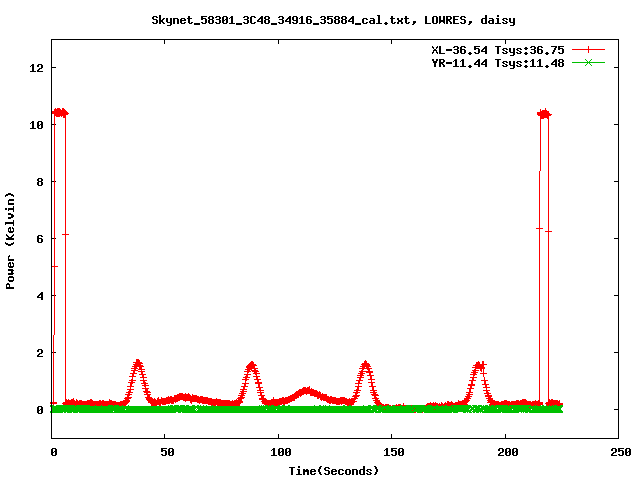The width and height of the screenshot is (640, 480).
Task: Click the y-axis tick label 10
Action: click(36, 125)
